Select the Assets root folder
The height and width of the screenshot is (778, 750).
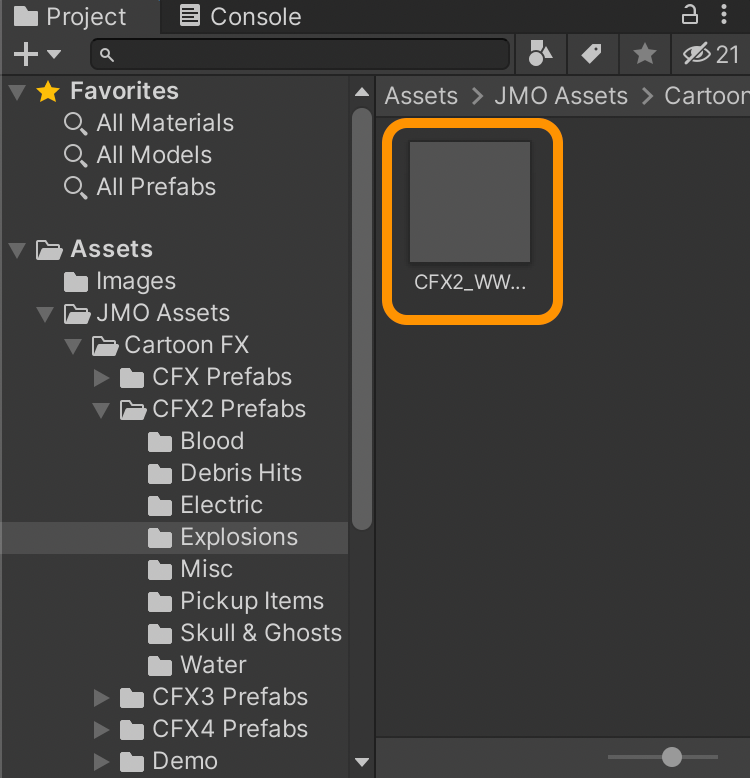point(94,249)
